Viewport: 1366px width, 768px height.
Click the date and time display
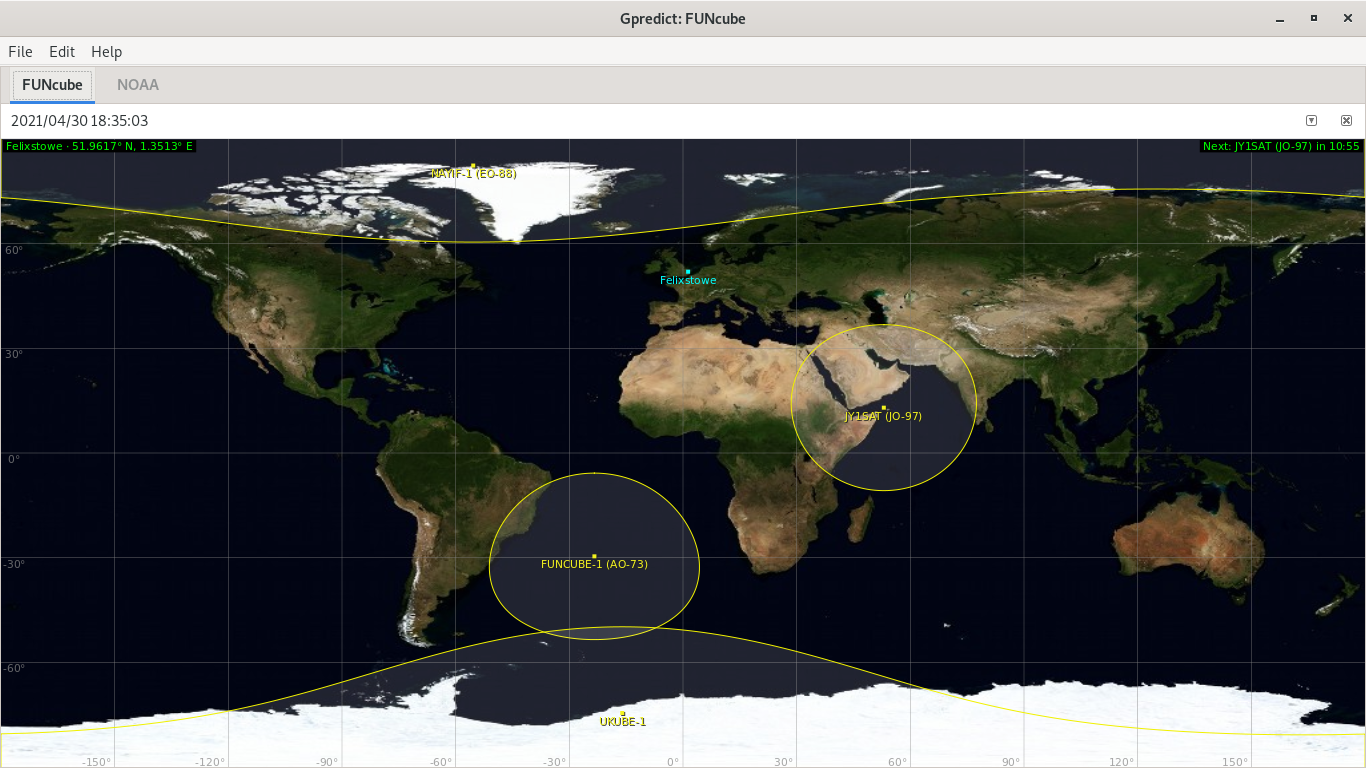pyautogui.click(x=79, y=121)
